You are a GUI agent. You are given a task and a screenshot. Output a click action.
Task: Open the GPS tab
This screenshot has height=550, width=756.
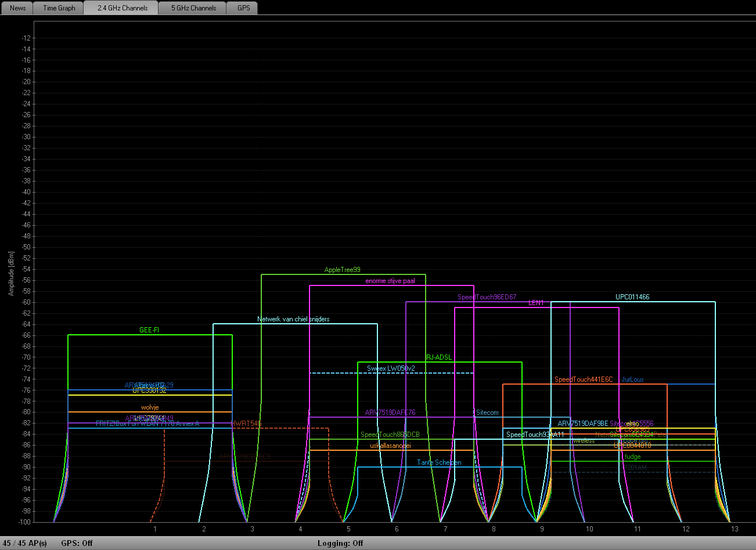244,7
